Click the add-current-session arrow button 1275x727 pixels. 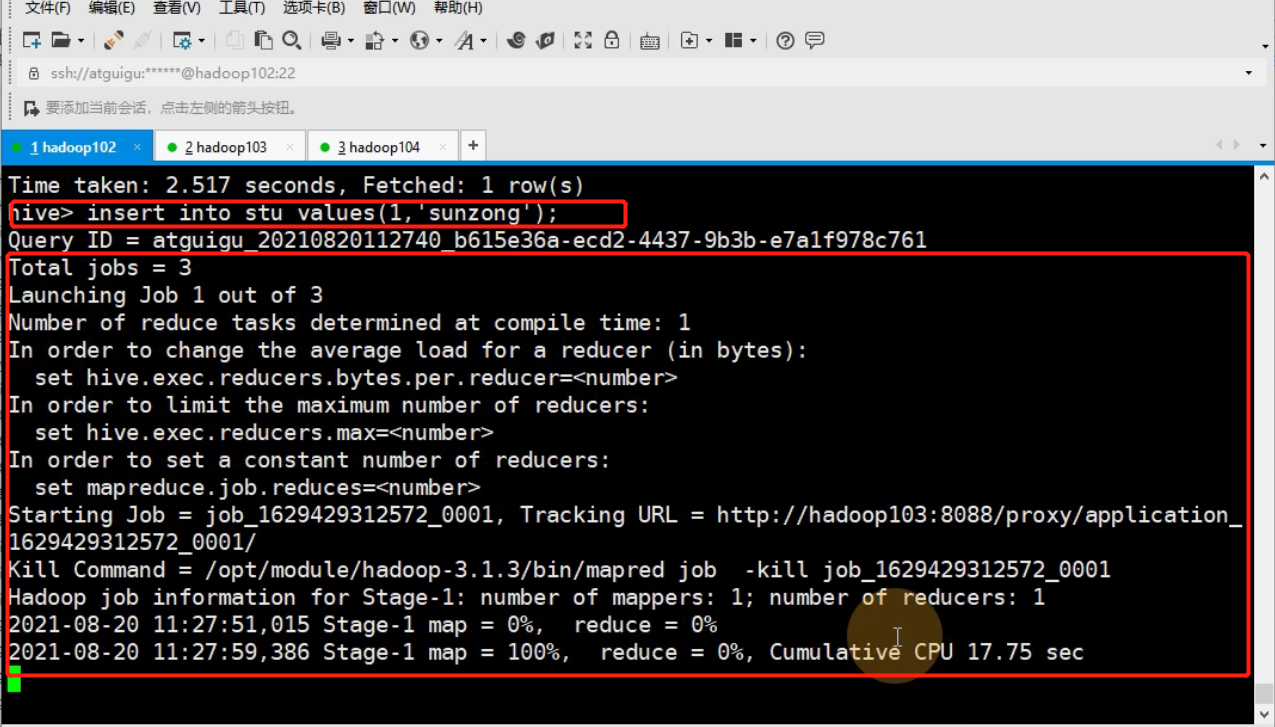[x=31, y=108]
